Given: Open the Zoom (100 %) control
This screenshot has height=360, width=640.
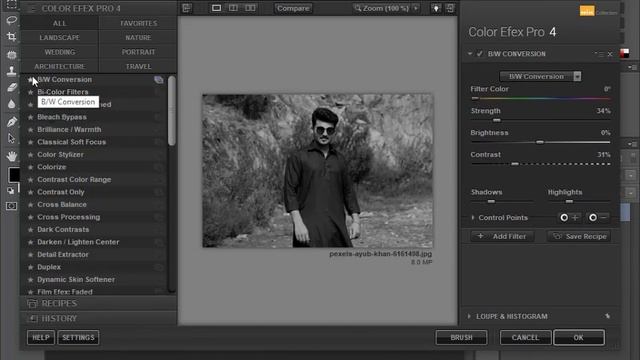Looking at the screenshot, I should [382, 8].
